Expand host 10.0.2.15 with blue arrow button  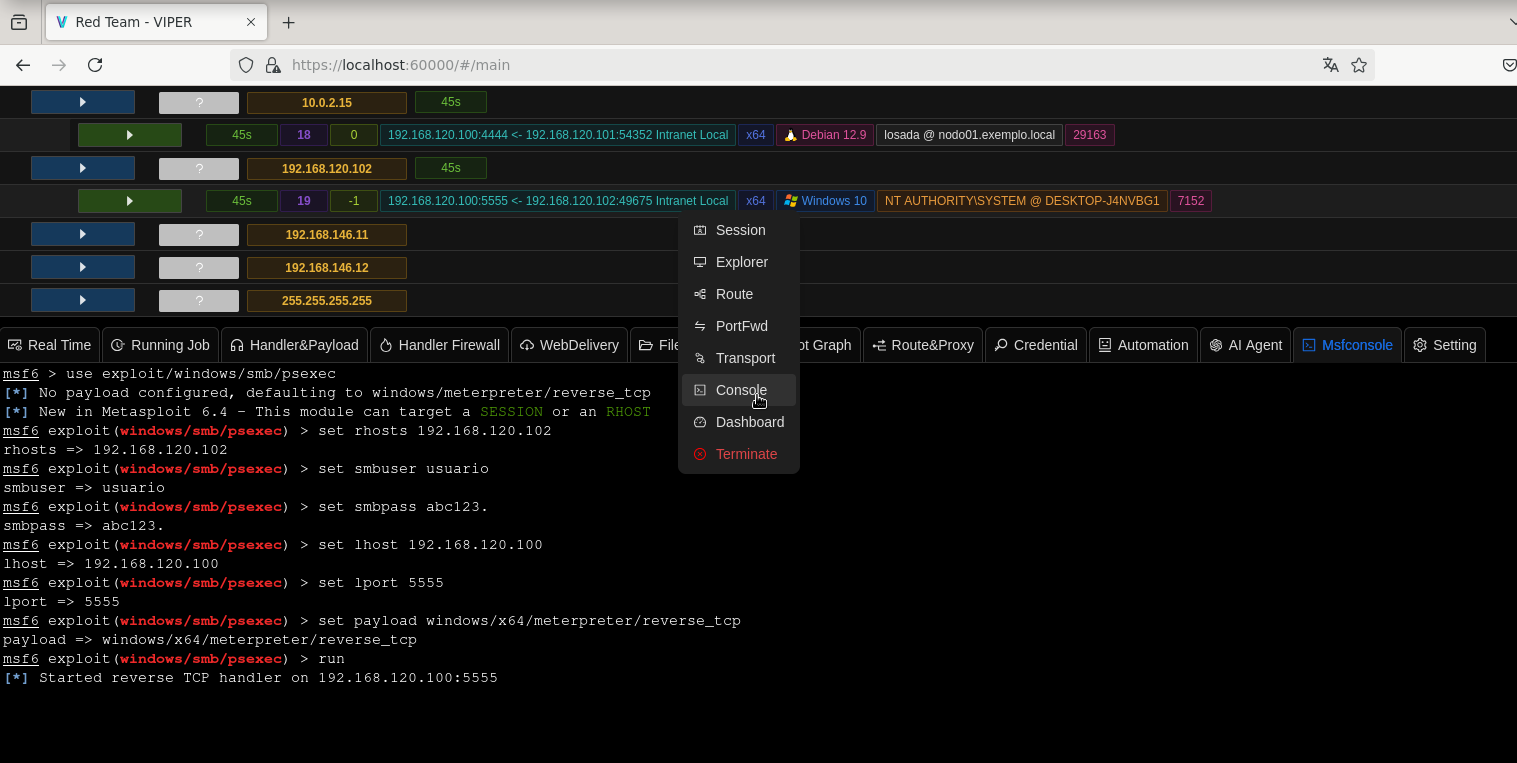pos(83,102)
